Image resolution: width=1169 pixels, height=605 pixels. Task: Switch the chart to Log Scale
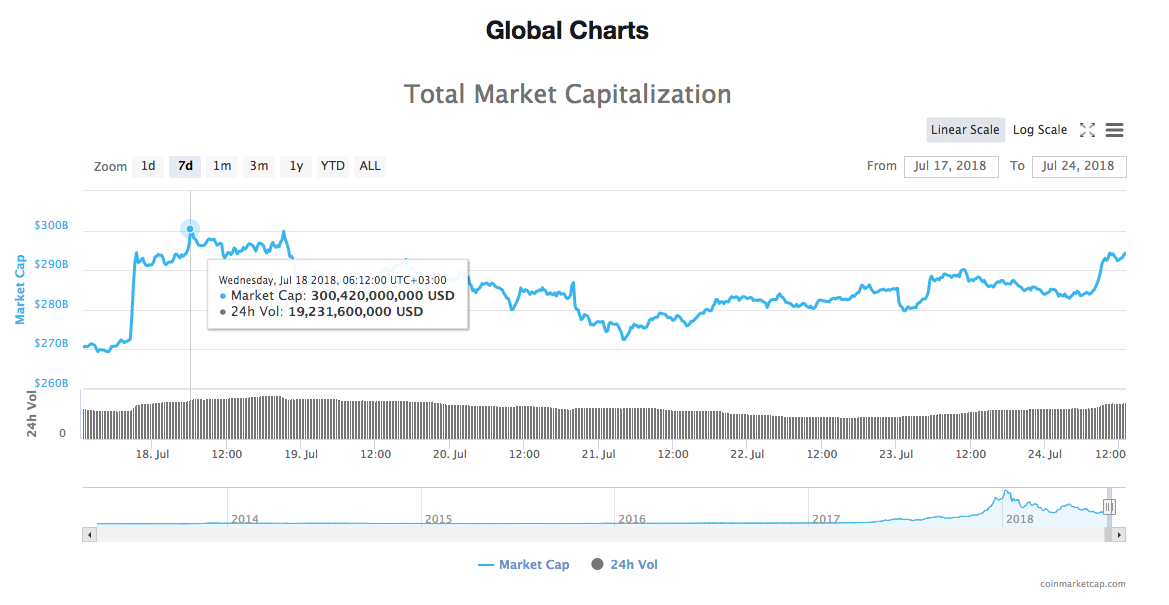coord(1039,129)
